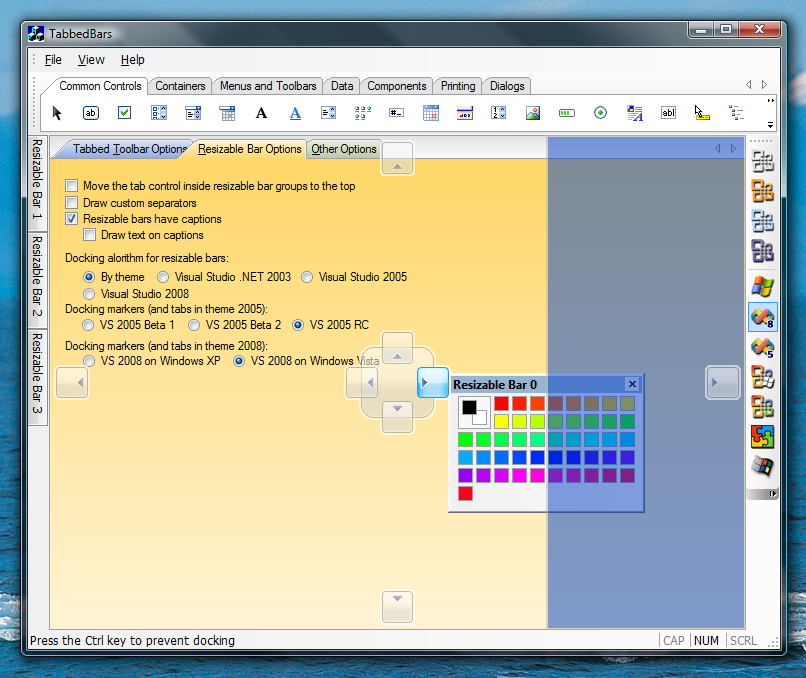Choose VS 2005 RC markers
This screenshot has height=678, width=806.
298,325
